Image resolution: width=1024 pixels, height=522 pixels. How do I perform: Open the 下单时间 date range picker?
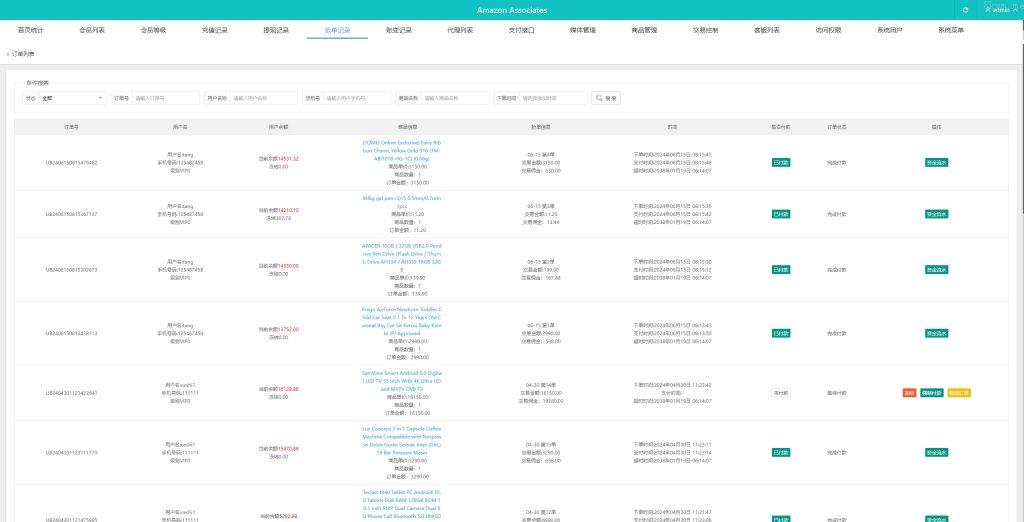553,98
